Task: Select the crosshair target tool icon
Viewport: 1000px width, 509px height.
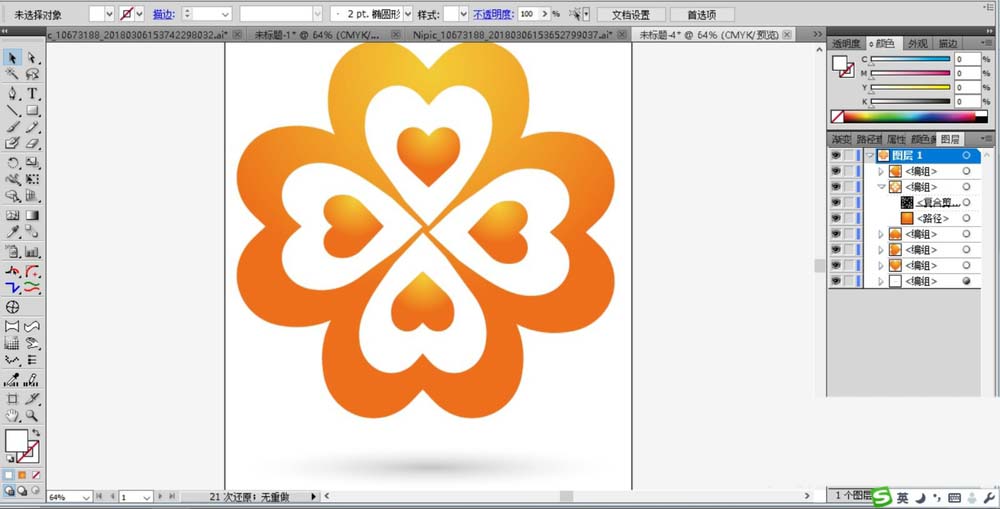Action: [x=12, y=307]
